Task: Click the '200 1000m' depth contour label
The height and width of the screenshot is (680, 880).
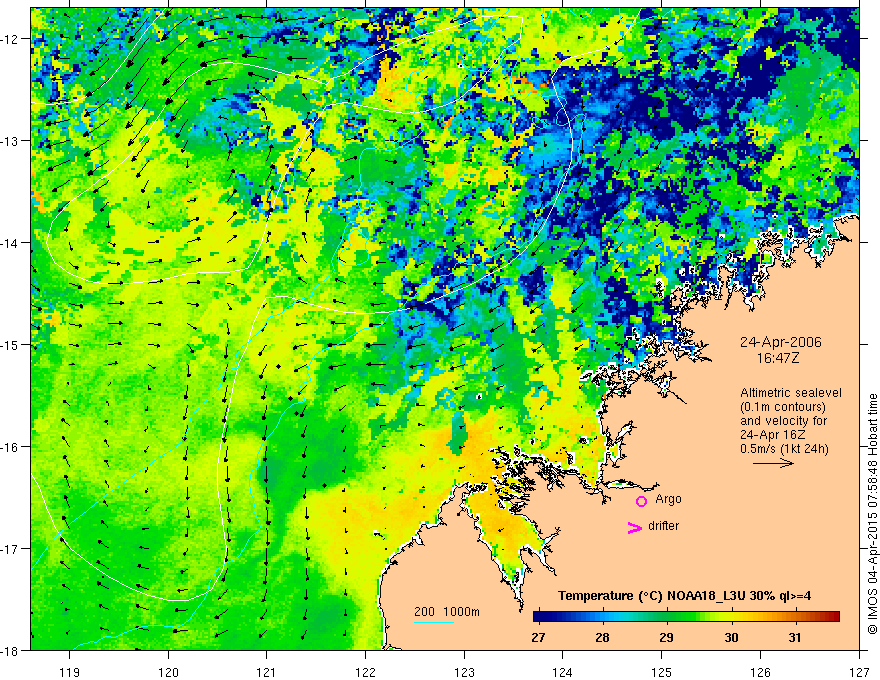Action: click(x=447, y=612)
